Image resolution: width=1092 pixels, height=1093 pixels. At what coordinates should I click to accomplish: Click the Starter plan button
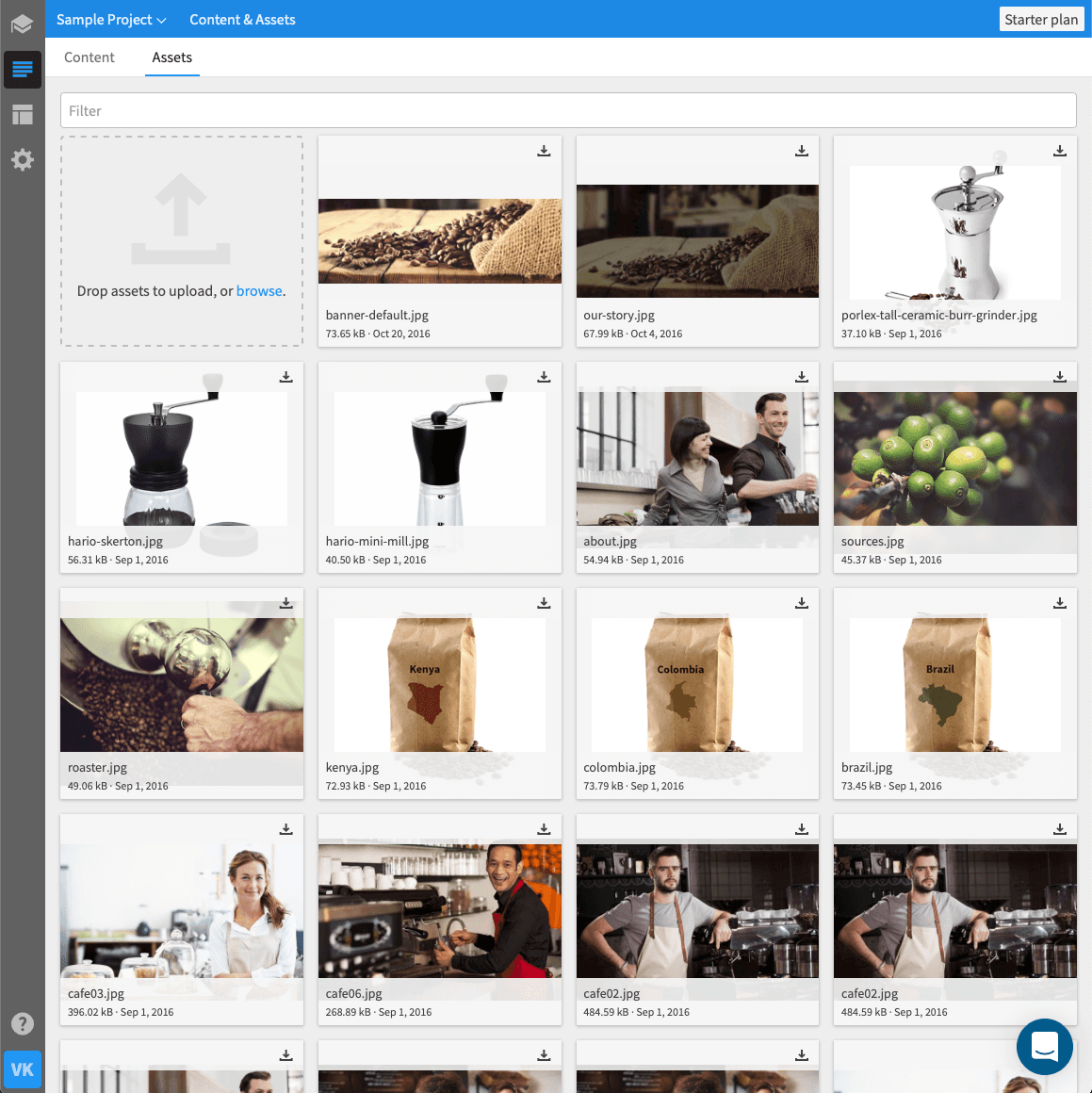click(x=1041, y=19)
